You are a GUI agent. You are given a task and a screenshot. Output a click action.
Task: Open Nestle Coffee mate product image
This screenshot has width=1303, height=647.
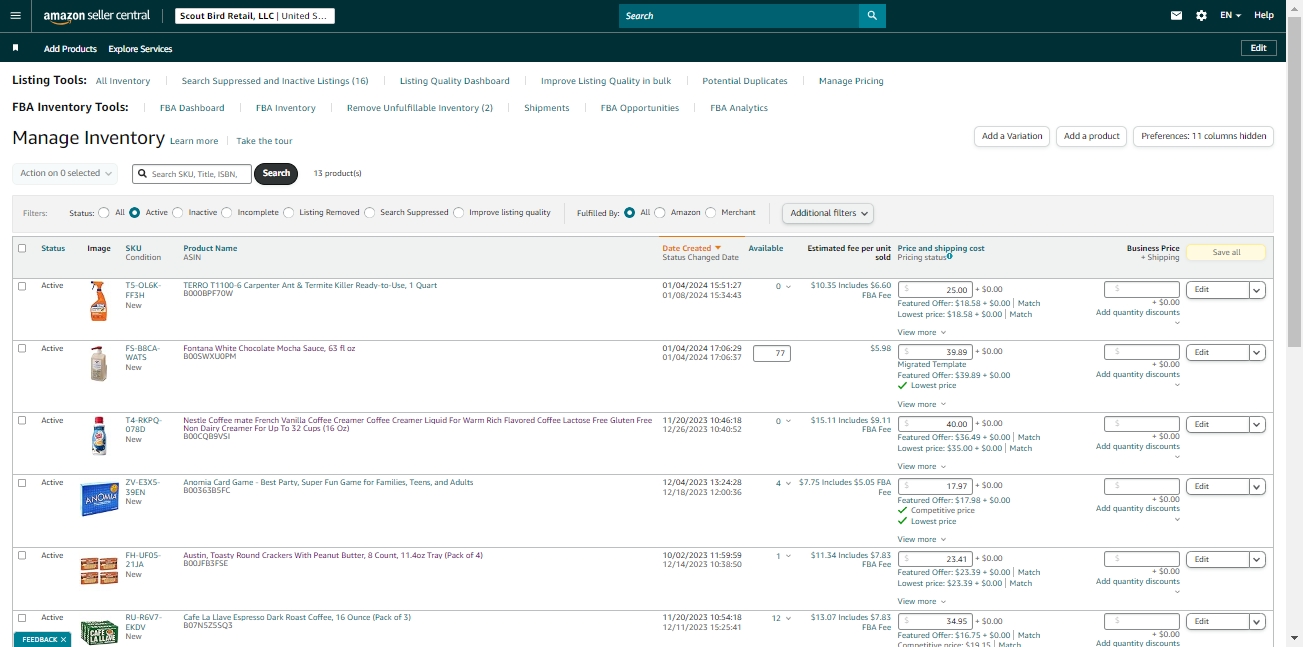[x=98, y=435]
